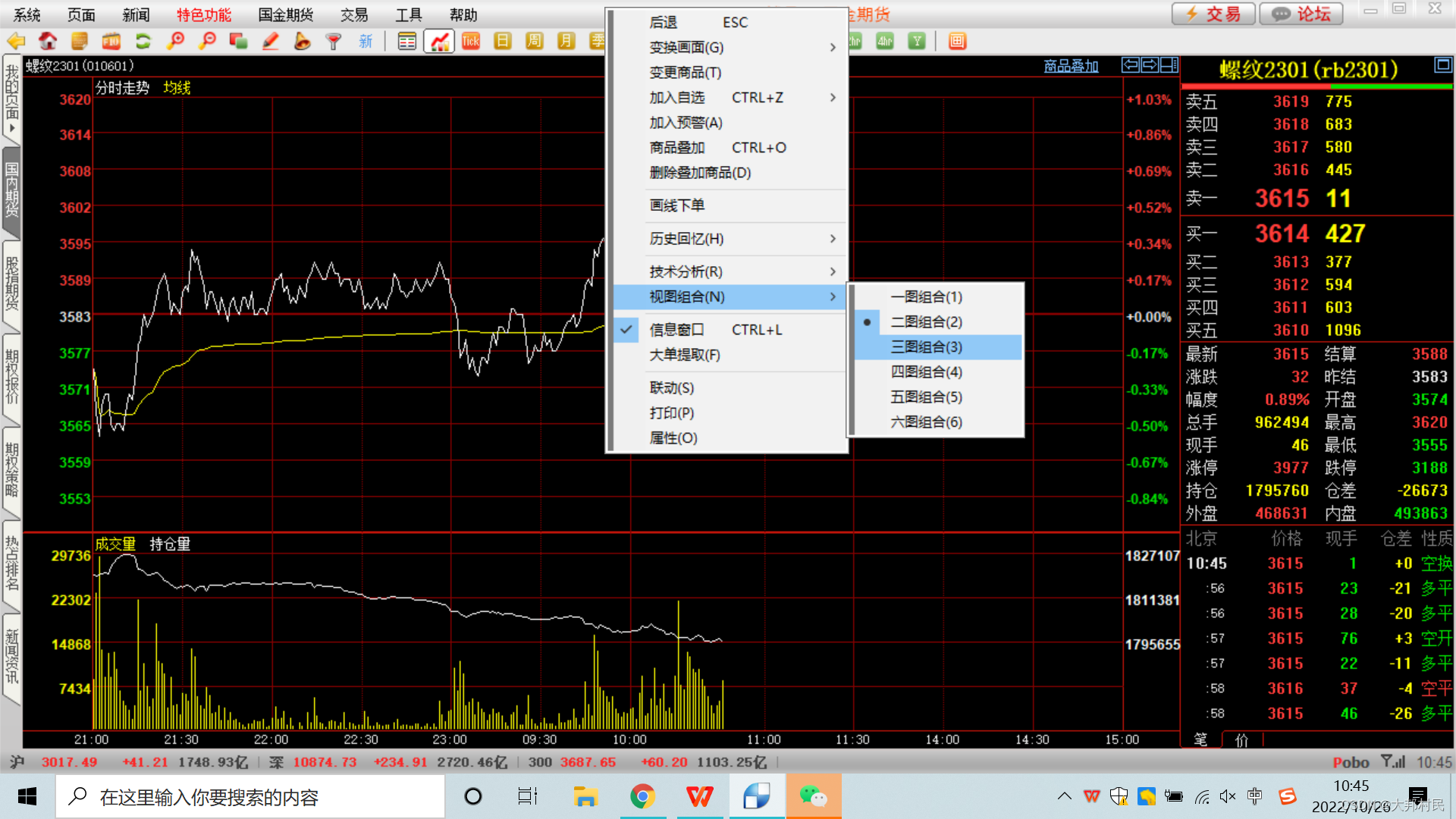
Task: Click the F10 toolbar icon
Action: point(111,42)
